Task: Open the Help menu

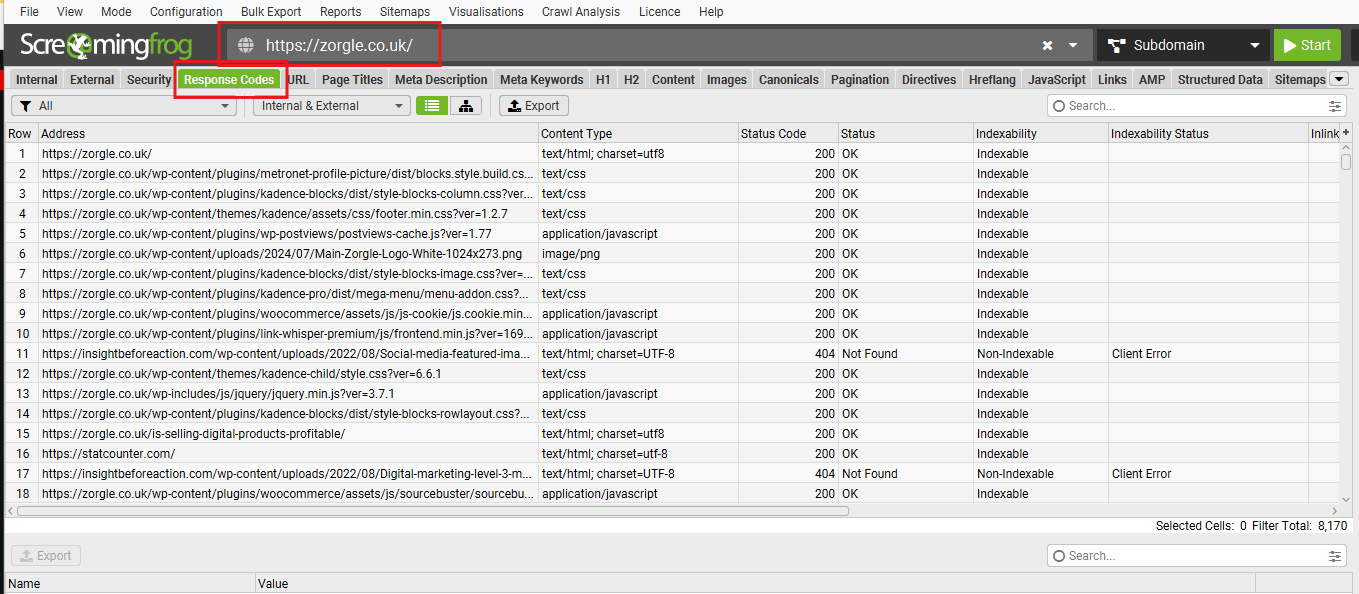Action: tap(711, 12)
